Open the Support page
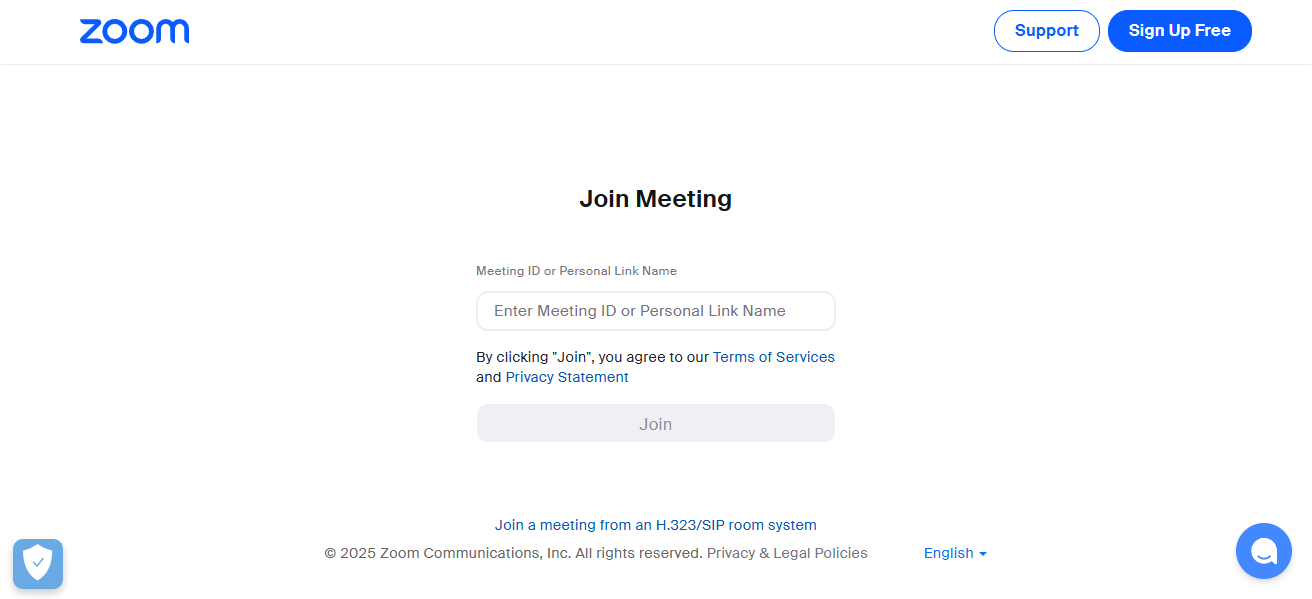The image size is (1312, 599). click(1047, 31)
